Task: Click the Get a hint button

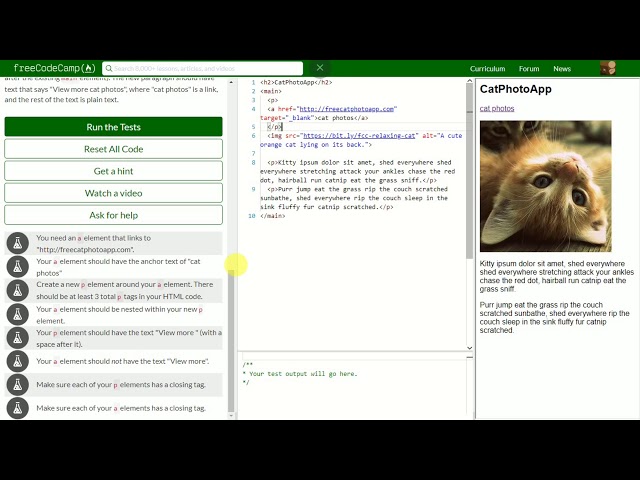Action: 113,171
